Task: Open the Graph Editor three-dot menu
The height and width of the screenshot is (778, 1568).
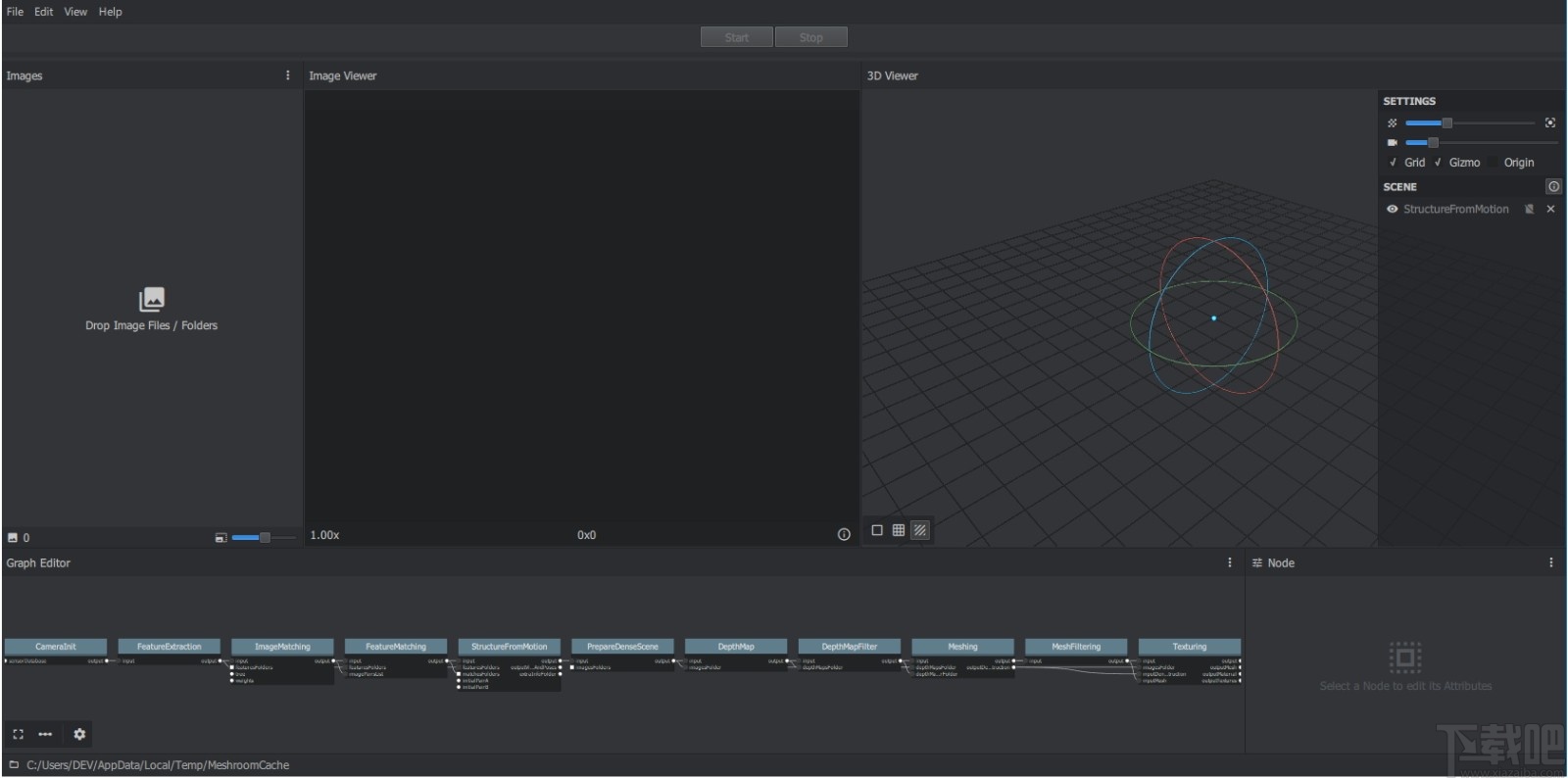Action: point(1230,562)
